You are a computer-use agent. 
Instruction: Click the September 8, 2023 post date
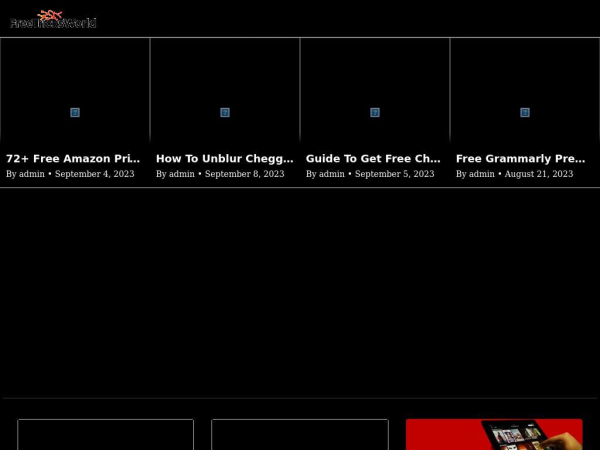[x=244, y=174]
